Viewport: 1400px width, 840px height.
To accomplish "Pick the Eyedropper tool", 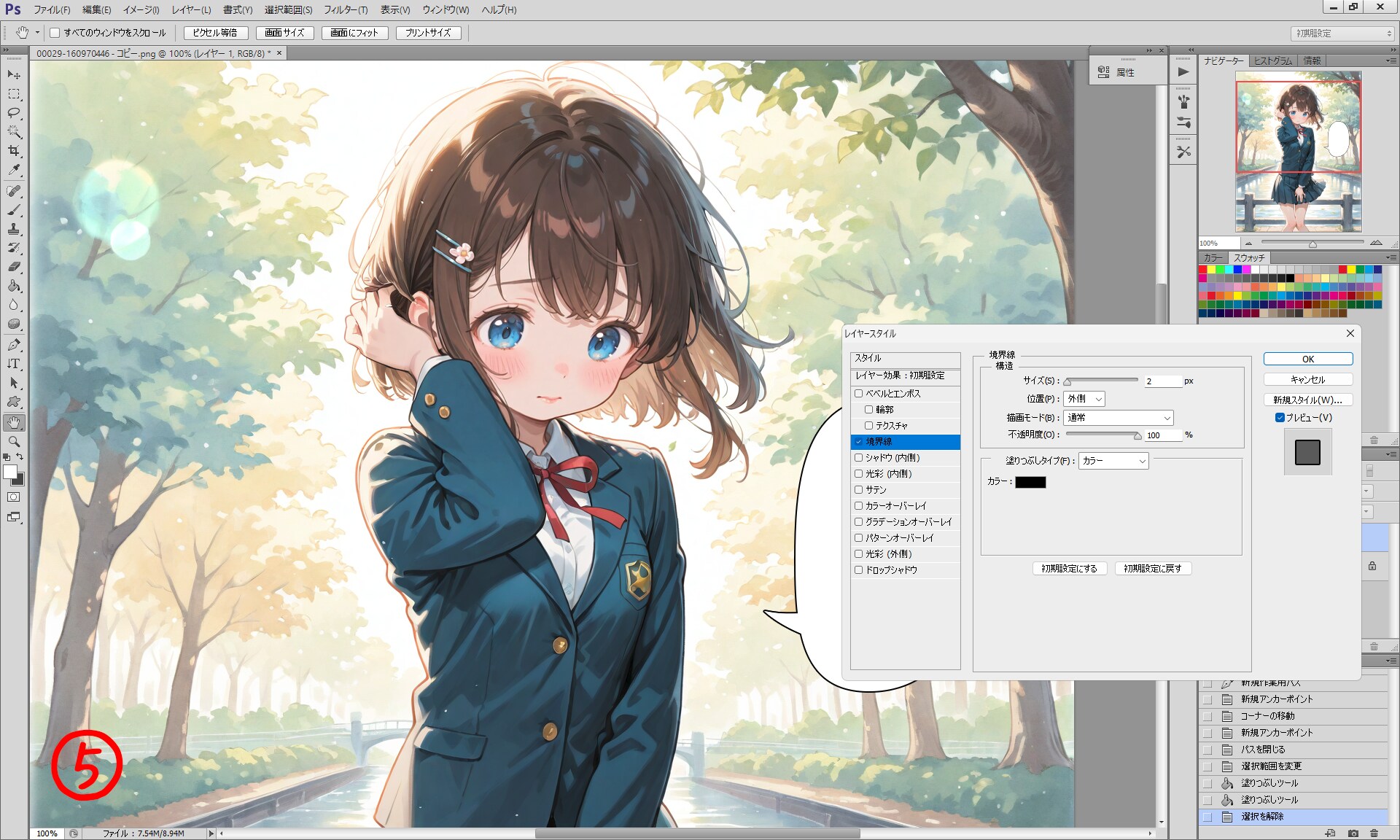I will [x=14, y=170].
